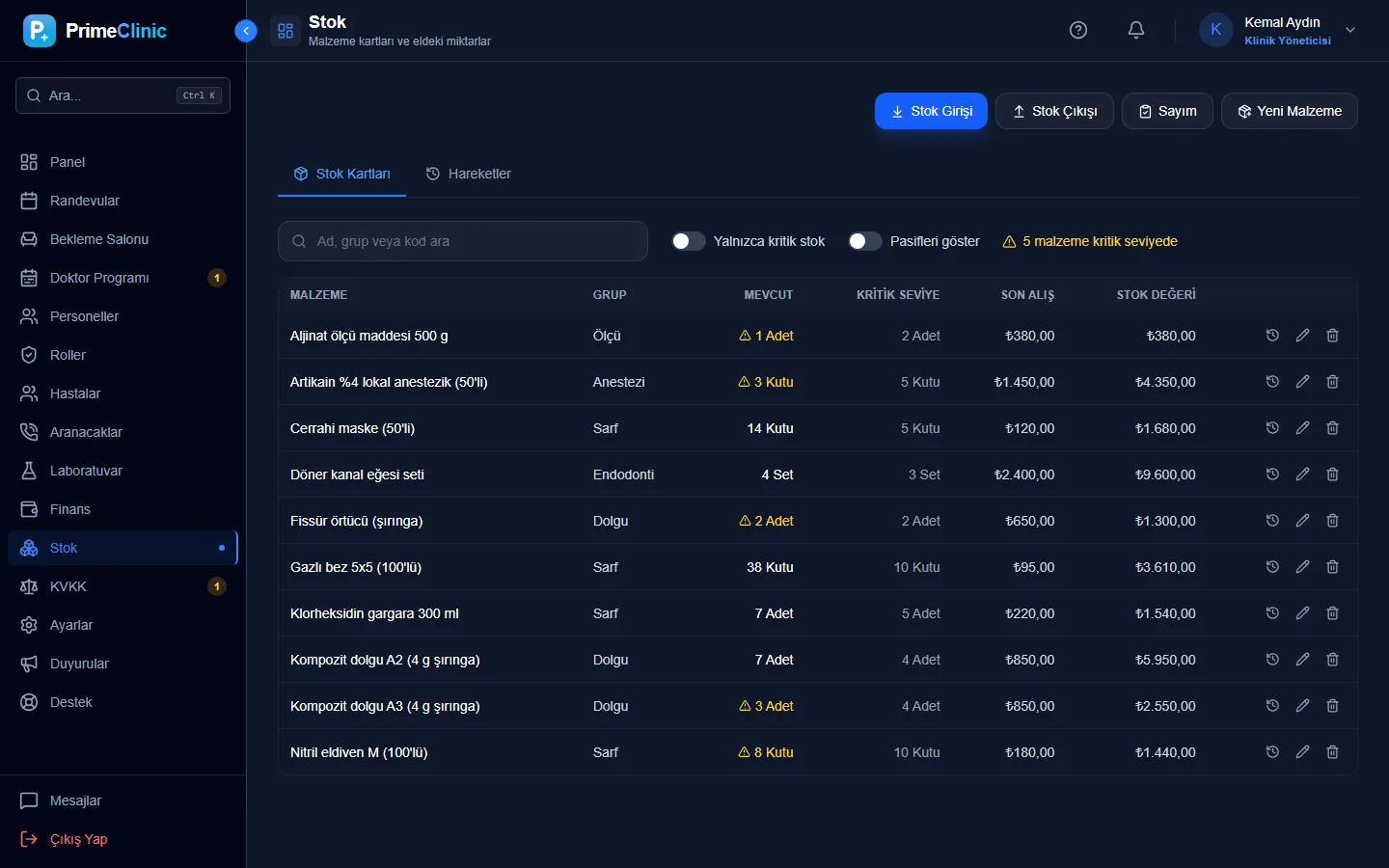The image size is (1389, 868).
Task: Sort by MEVCUT column header
Action: (769, 294)
